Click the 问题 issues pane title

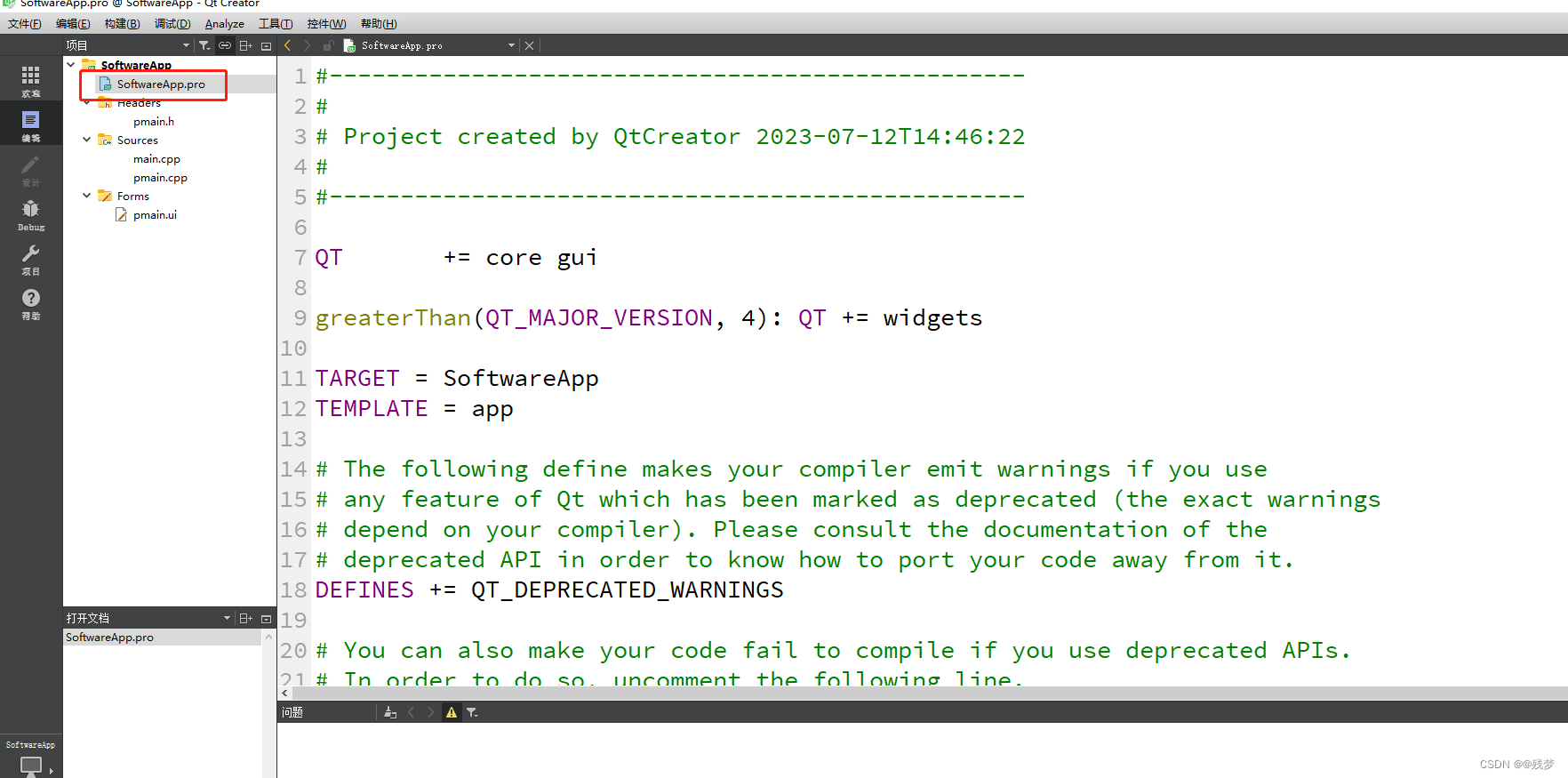tap(292, 712)
